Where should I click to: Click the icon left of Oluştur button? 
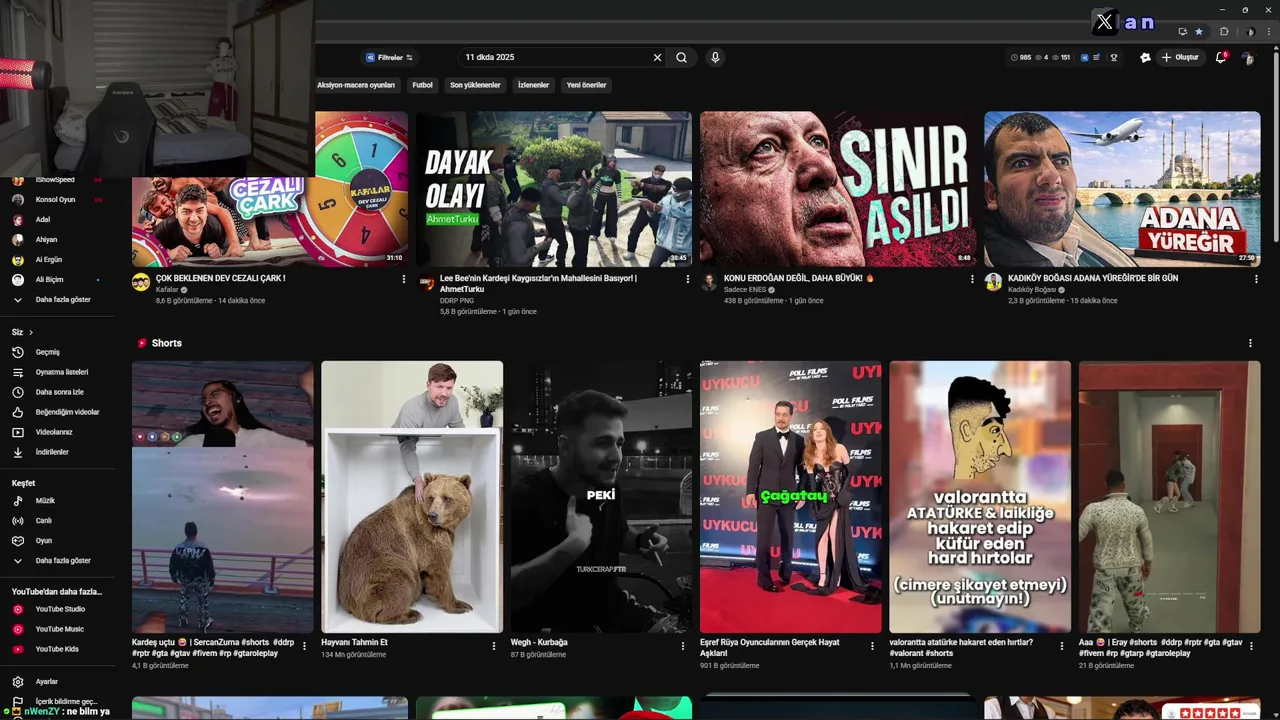[x=1145, y=58]
